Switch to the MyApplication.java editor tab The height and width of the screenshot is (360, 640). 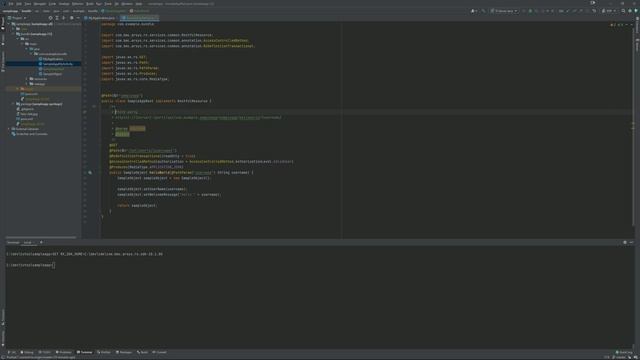(100, 18)
